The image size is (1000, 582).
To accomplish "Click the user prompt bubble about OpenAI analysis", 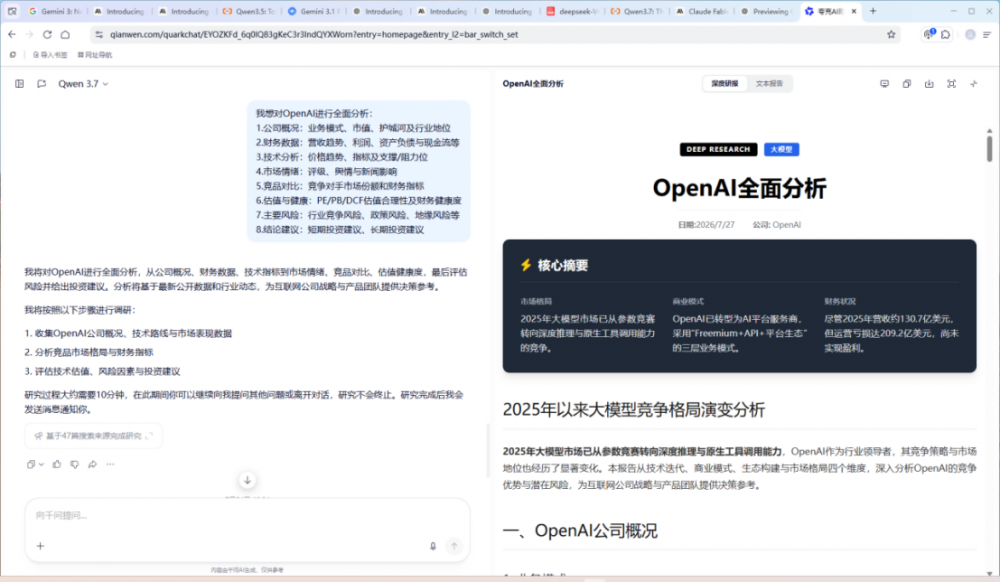I will pos(358,171).
